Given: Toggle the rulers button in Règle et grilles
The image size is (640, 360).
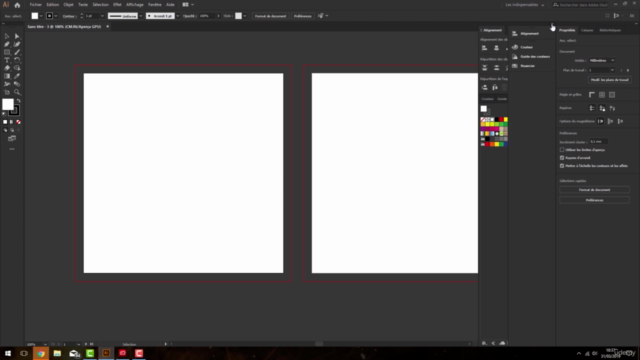Looking at the screenshot, I should point(592,95).
